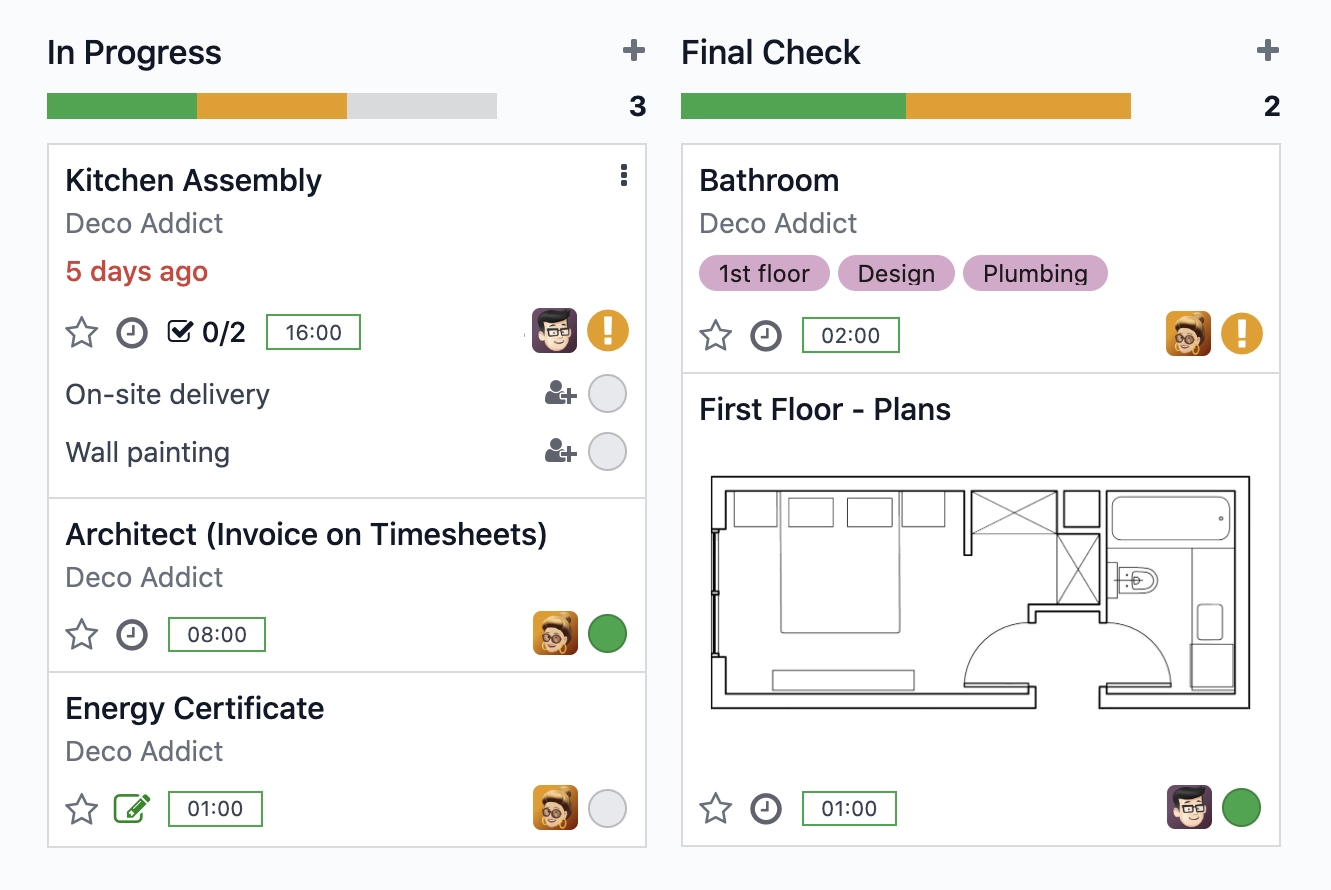Change state via orange exclamation on Kitchen Assembly
1331x890 pixels.
608,329
